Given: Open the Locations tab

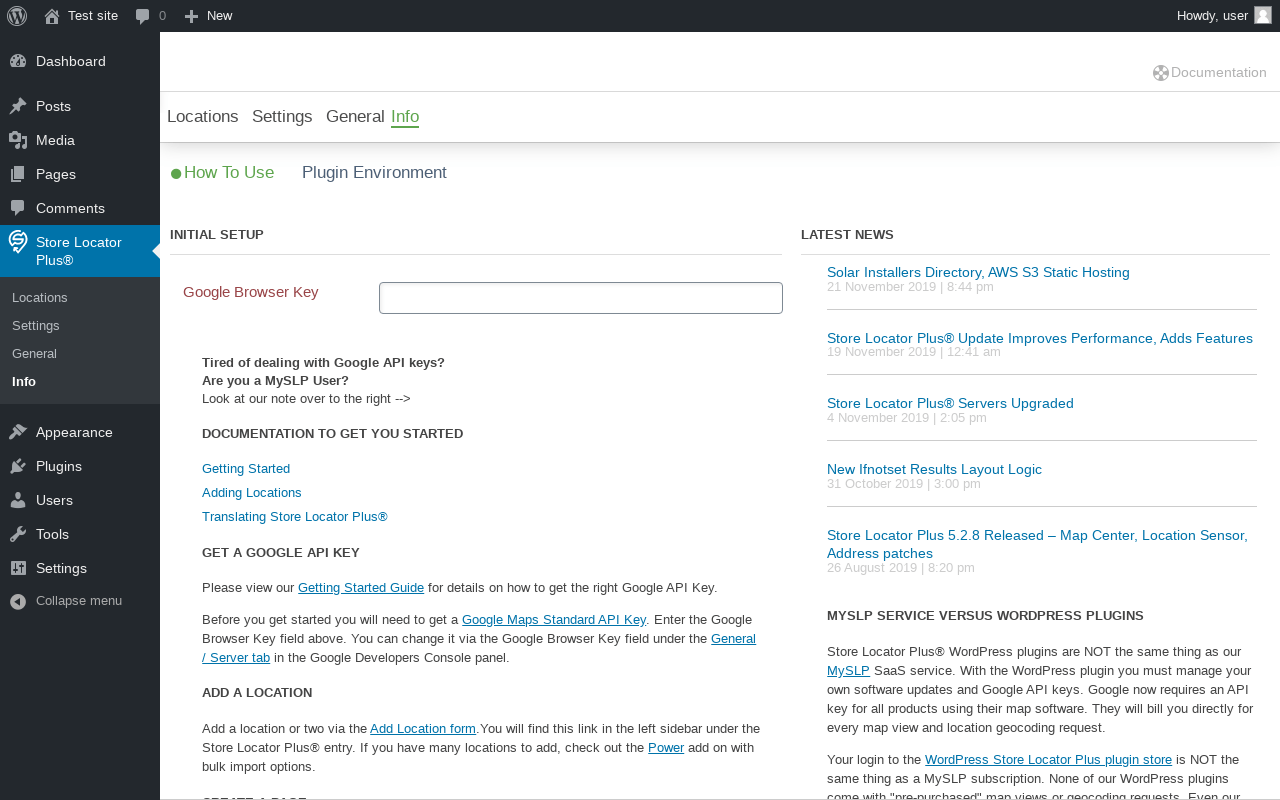Looking at the screenshot, I should pos(203,116).
